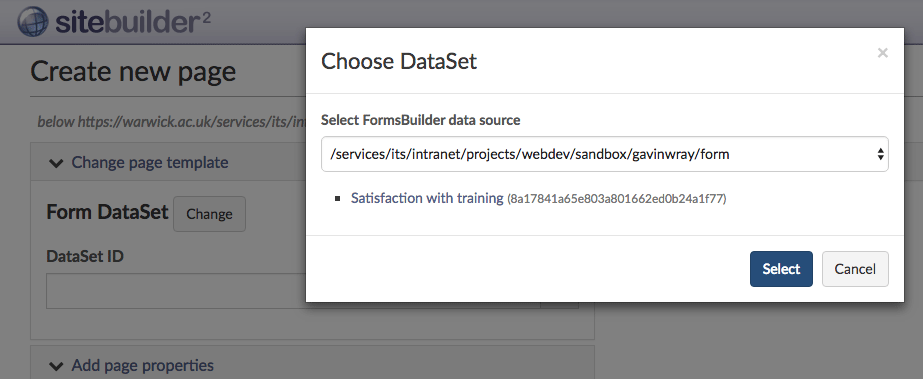The image size is (923, 379).
Task: Click the Choose DataSet dialog title
Action: coord(399,61)
